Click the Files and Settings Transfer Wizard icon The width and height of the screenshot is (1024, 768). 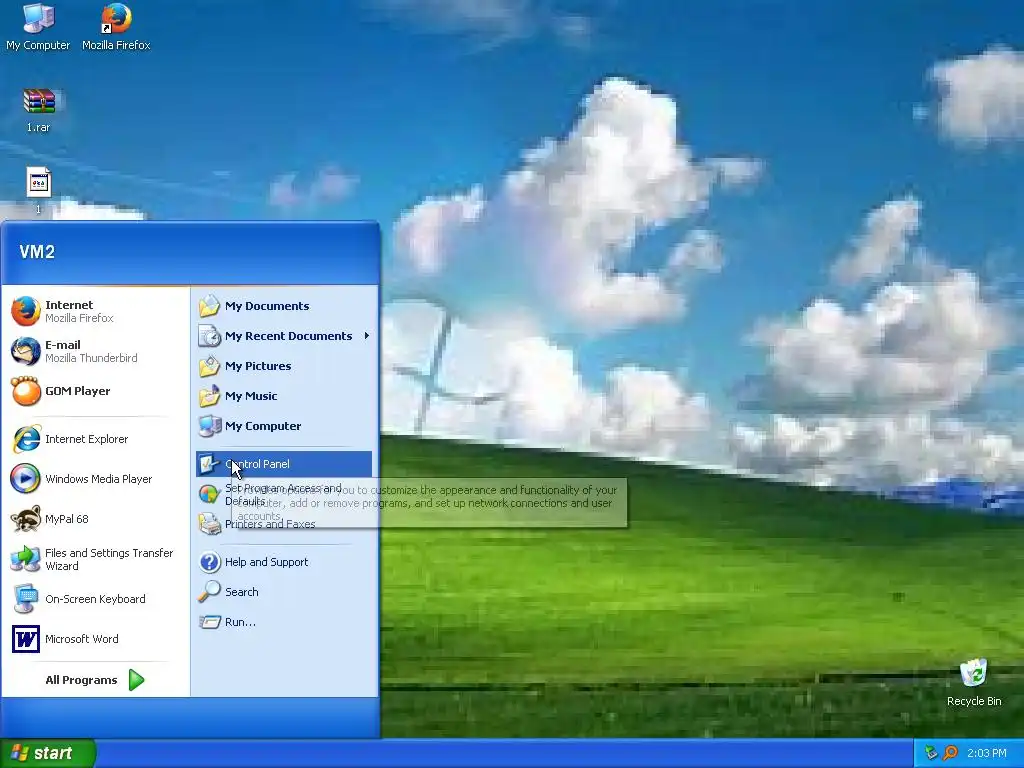[x=25, y=559]
